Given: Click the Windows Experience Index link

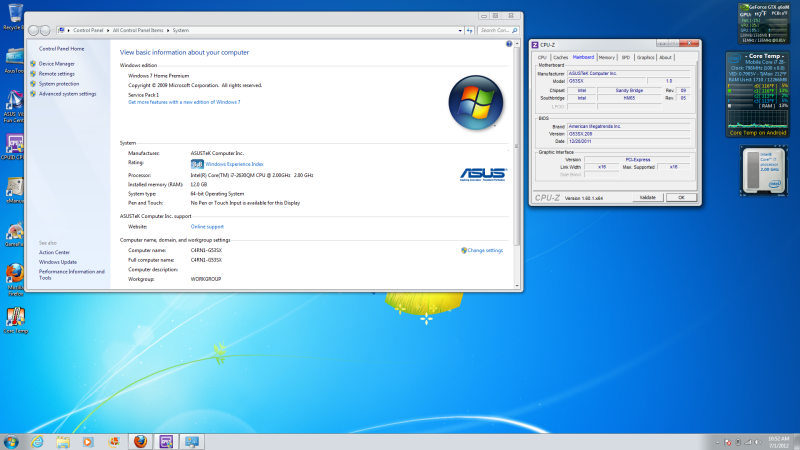Looking at the screenshot, I should pyautogui.click(x=236, y=162).
